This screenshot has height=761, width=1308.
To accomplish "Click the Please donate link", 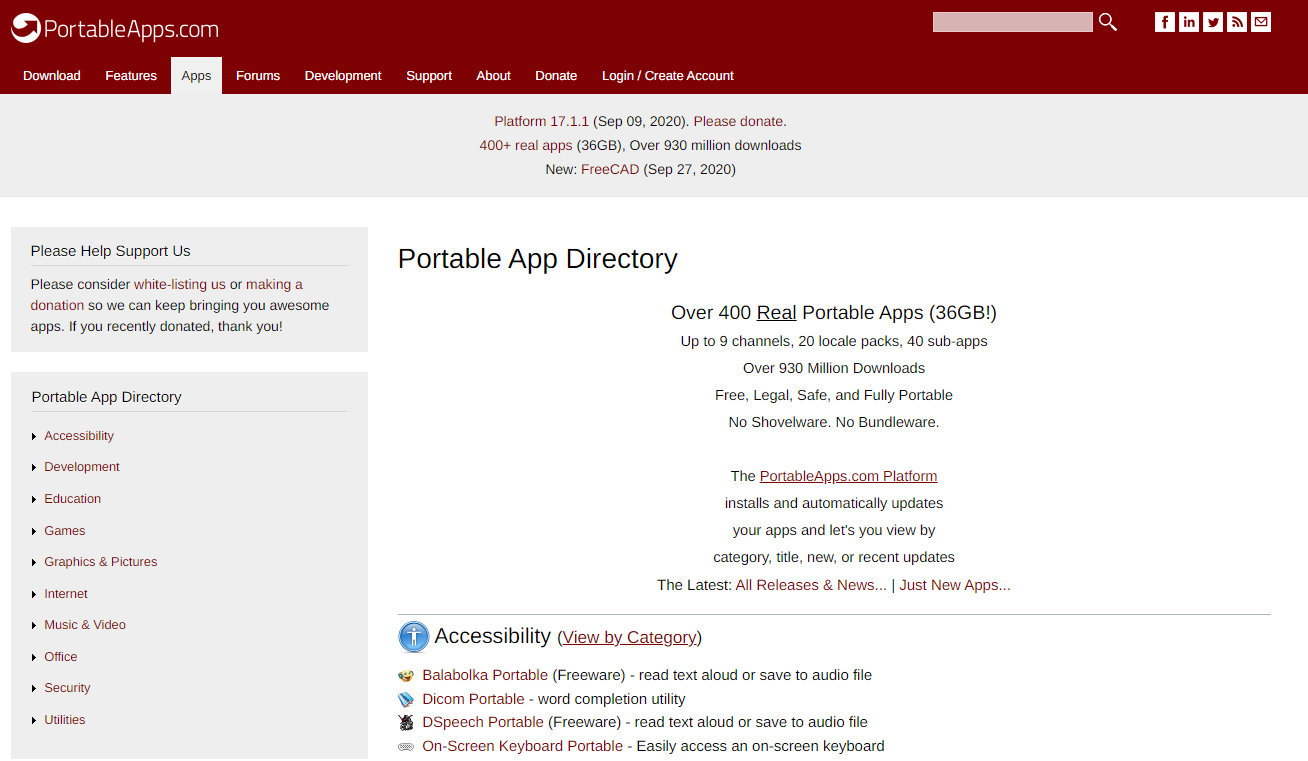I will pyautogui.click(x=738, y=121).
